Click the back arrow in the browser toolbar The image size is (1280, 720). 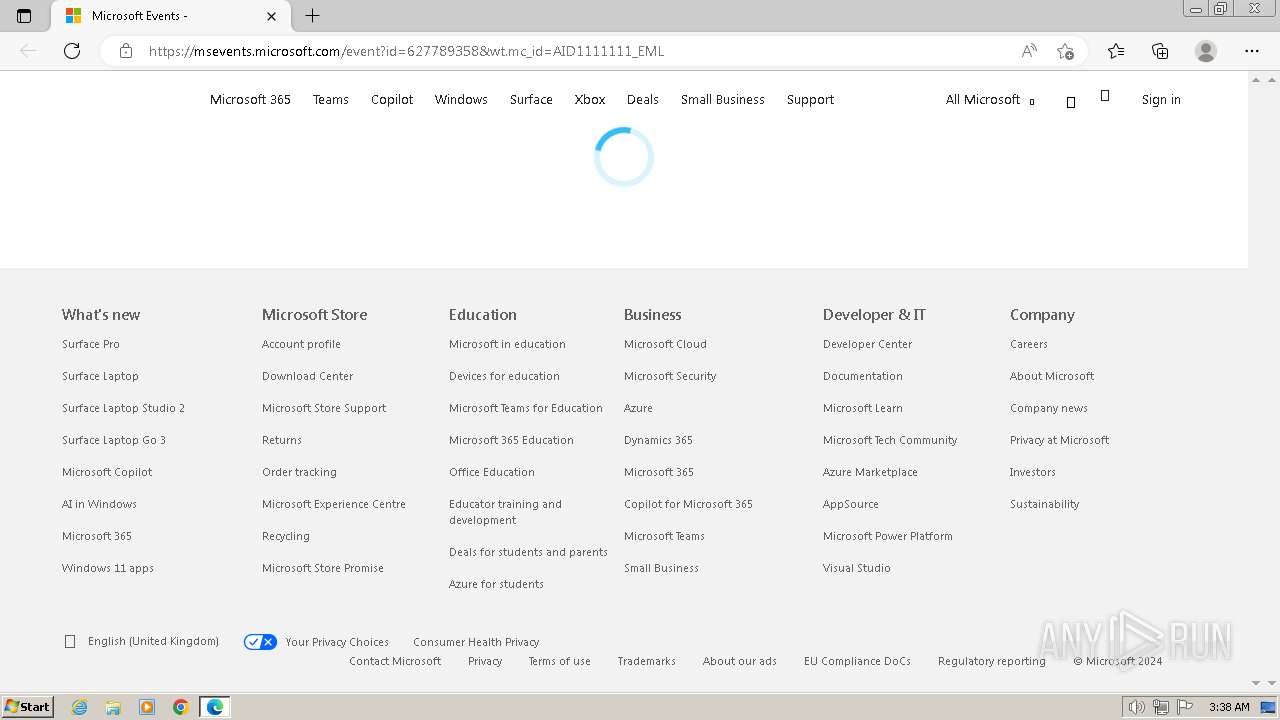[x=28, y=51]
